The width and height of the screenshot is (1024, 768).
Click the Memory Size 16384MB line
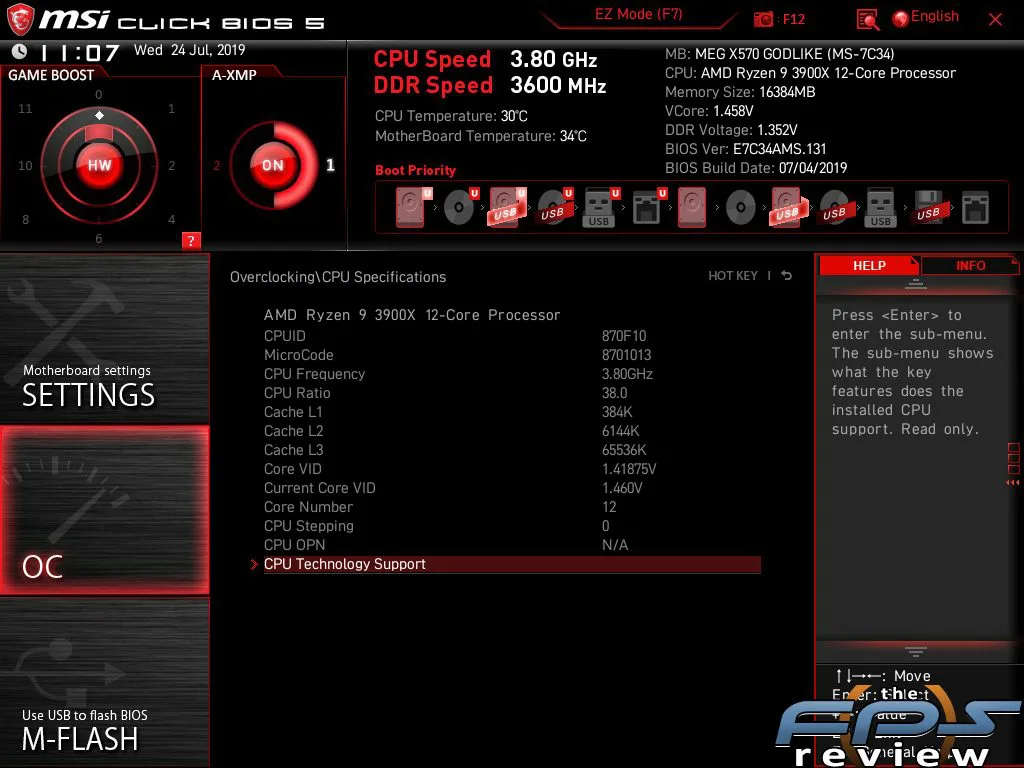(x=740, y=92)
